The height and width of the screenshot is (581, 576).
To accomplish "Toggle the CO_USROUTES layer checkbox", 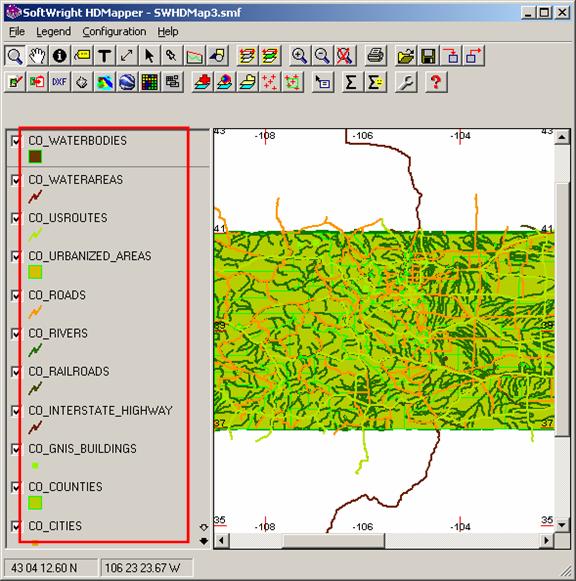I will [x=16, y=218].
